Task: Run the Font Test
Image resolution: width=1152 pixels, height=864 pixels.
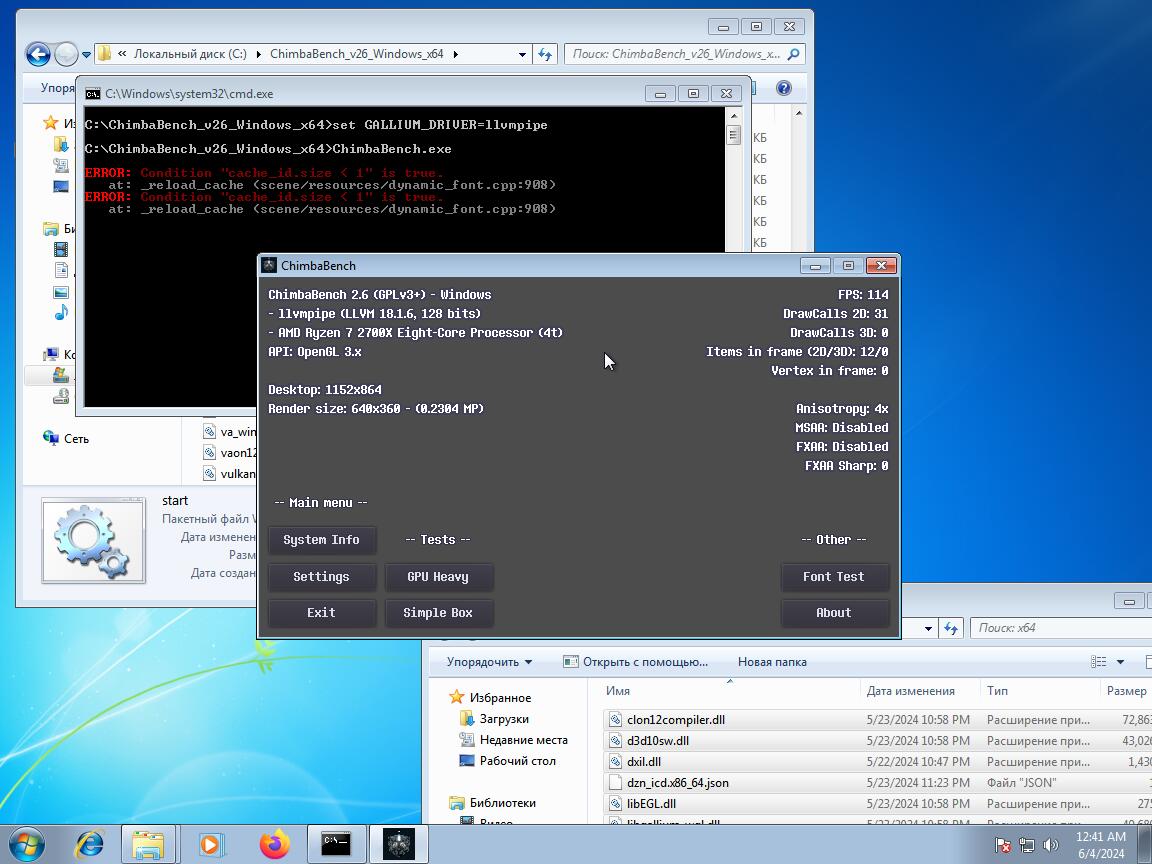Action: [833, 577]
